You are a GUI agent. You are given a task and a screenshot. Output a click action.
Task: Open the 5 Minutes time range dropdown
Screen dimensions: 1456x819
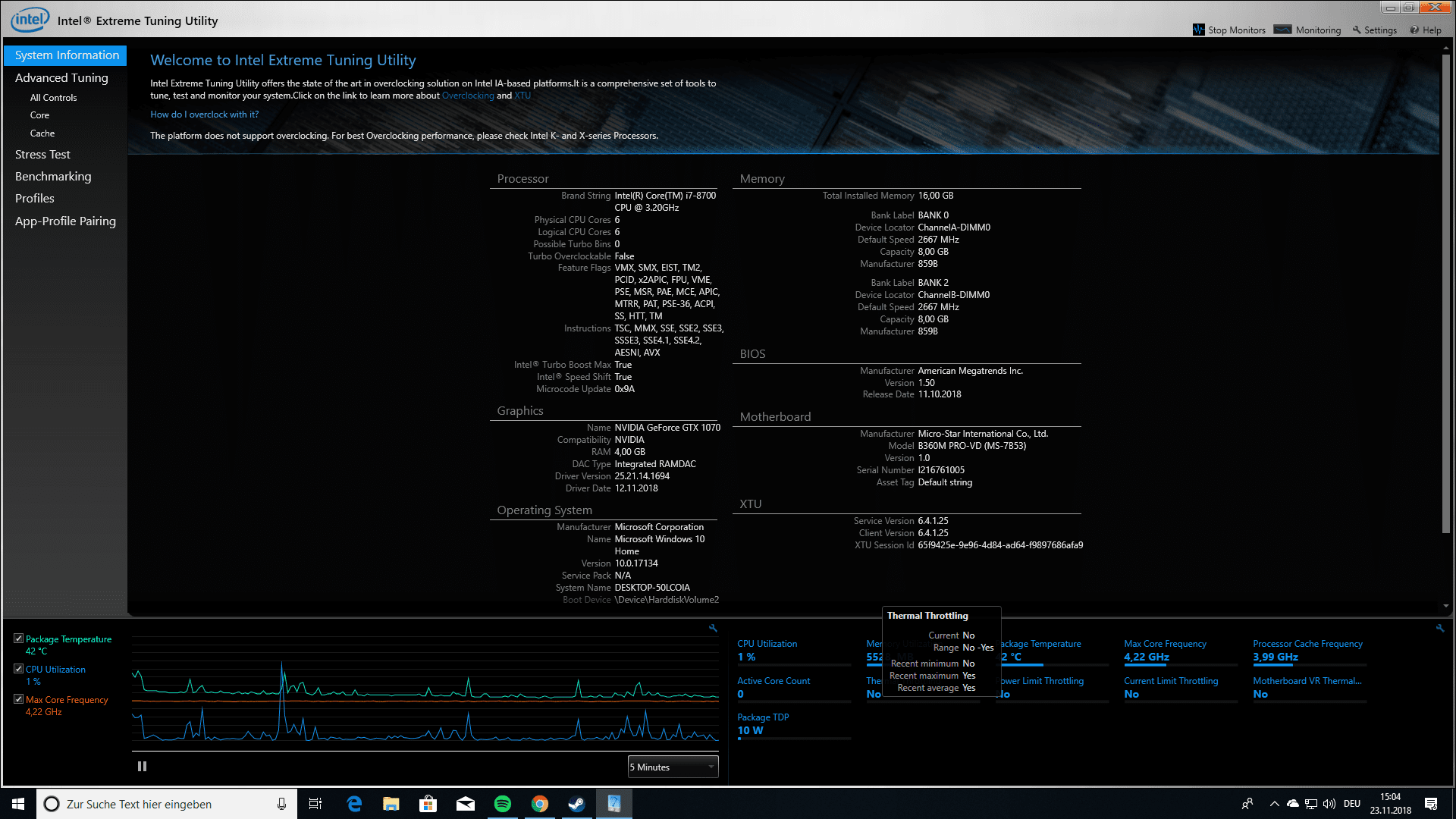673,767
